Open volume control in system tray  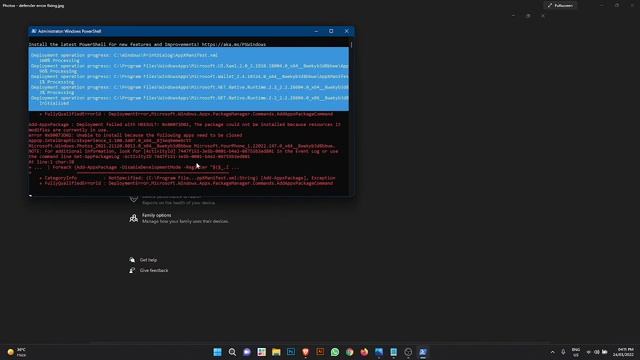[x=597, y=352]
